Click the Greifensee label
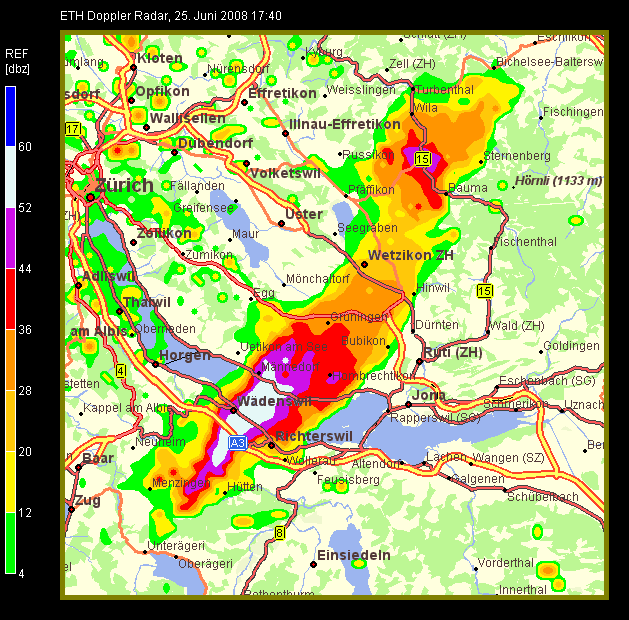Screen dimensions: 629x620 click(x=203, y=208)
